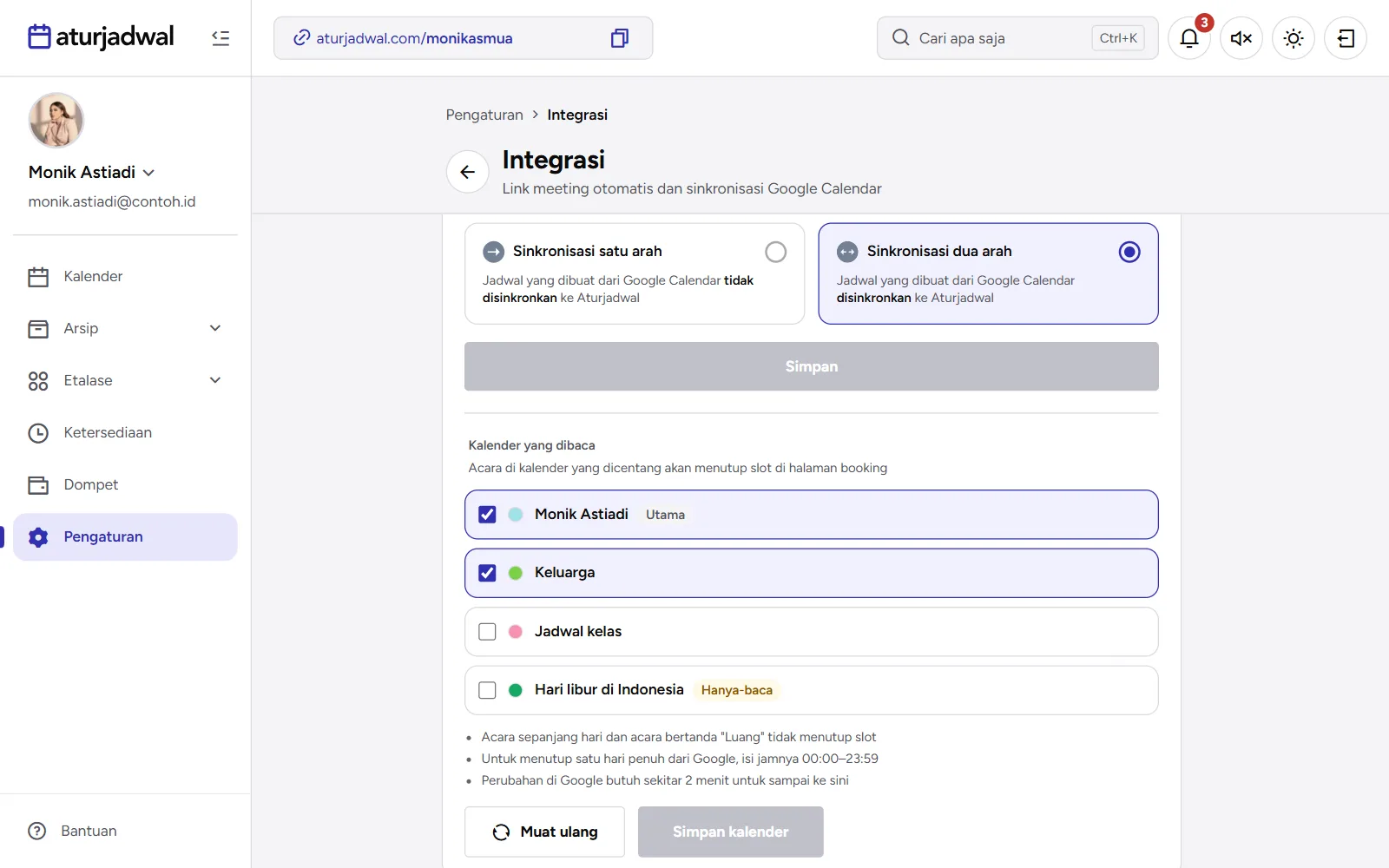Click the aturjadwal.com/monikasmua link
Viewport: 1389px width, 868px height.
414,38
